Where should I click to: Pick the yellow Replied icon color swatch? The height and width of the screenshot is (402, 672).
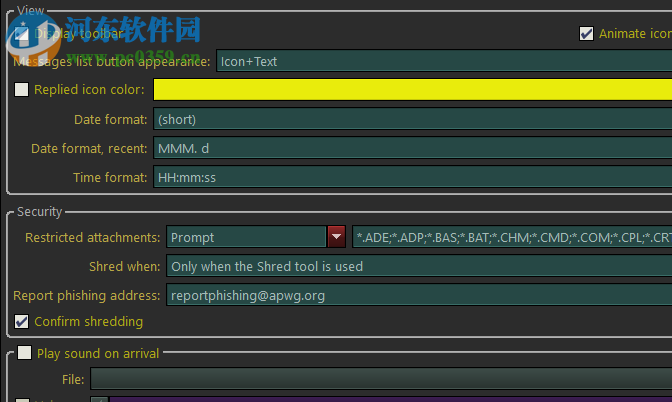[412, 90]
